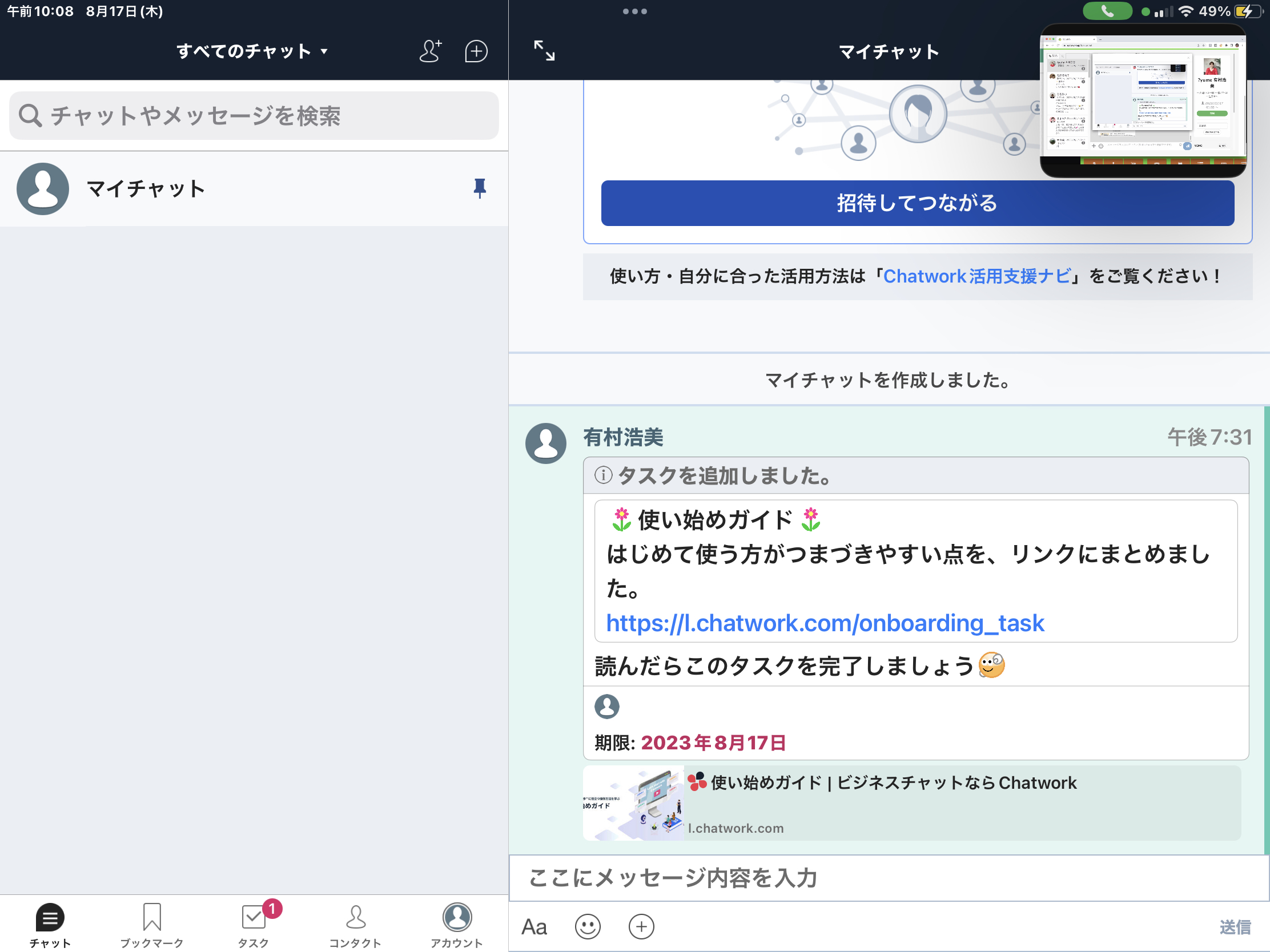Tap the green active call indicator
The width and height of the screenshot is (1270, 952).
pyautogui.click(x=1107, y=11)
